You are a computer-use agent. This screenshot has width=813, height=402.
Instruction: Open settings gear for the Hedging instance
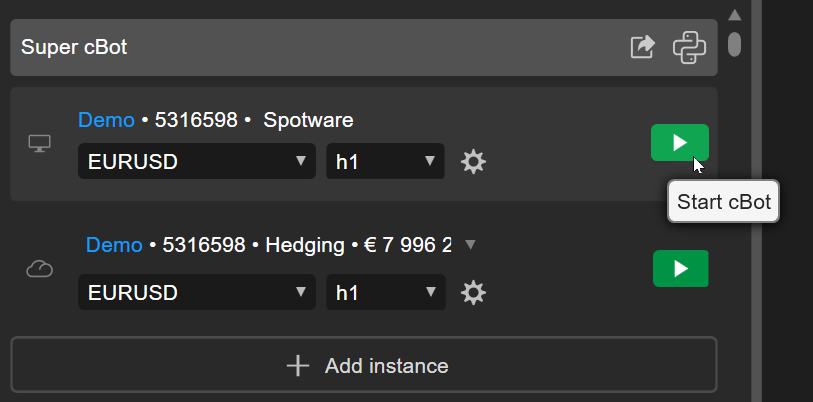pos(473,292)
